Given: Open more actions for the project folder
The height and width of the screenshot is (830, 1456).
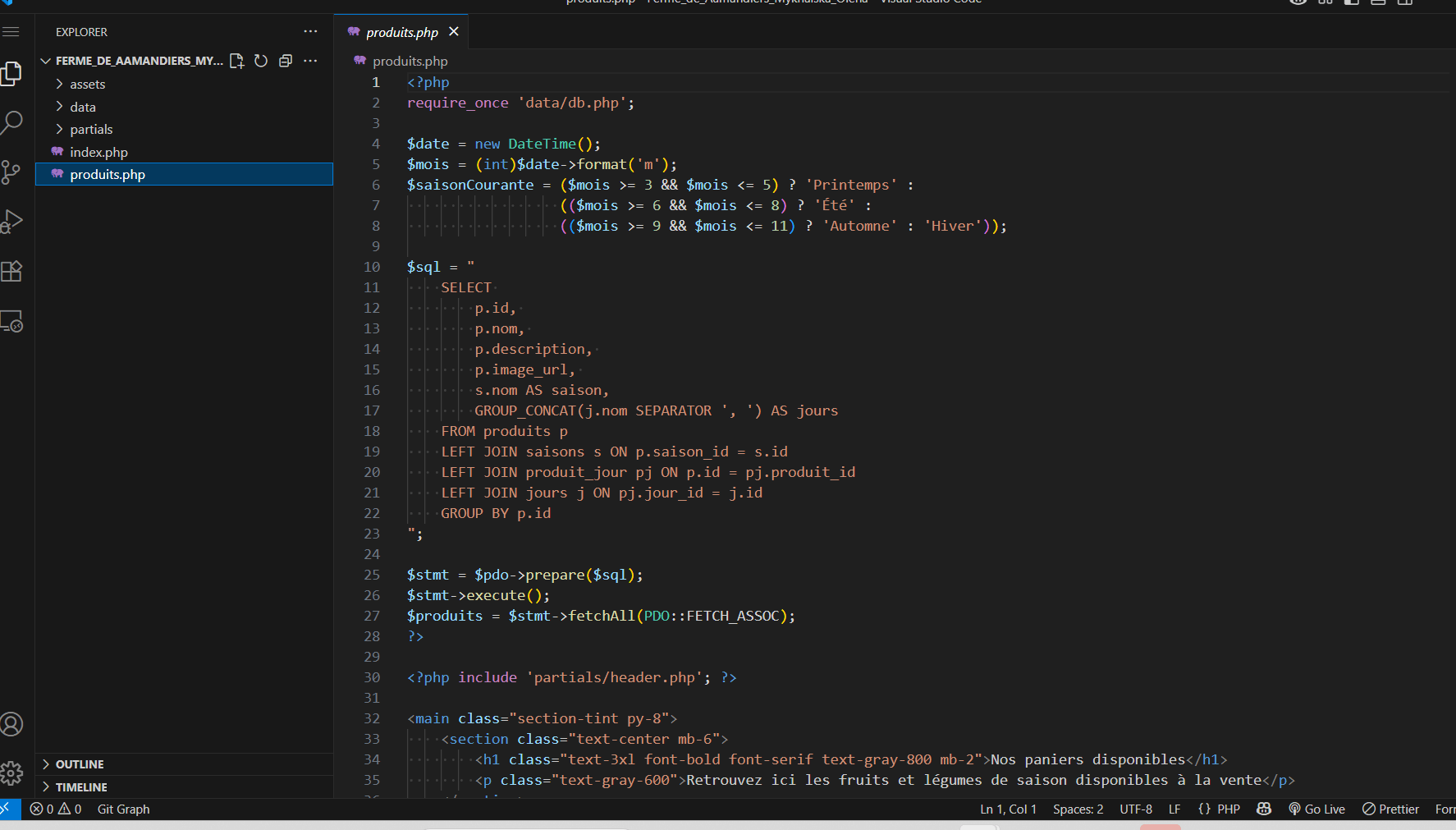Looking at the screenshot, I should tap(310, 61).
